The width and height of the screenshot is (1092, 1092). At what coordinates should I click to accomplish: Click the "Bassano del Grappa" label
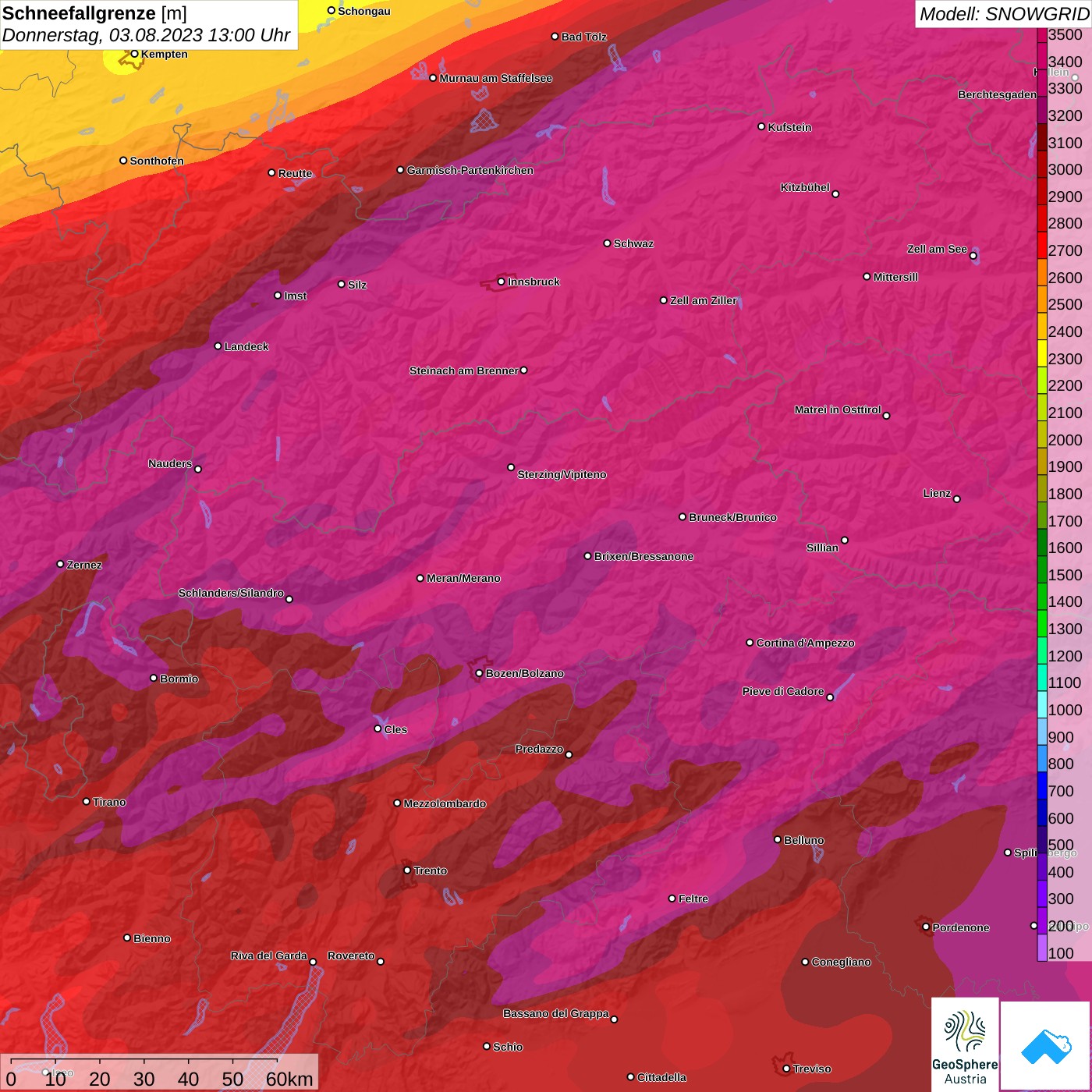556,1013
